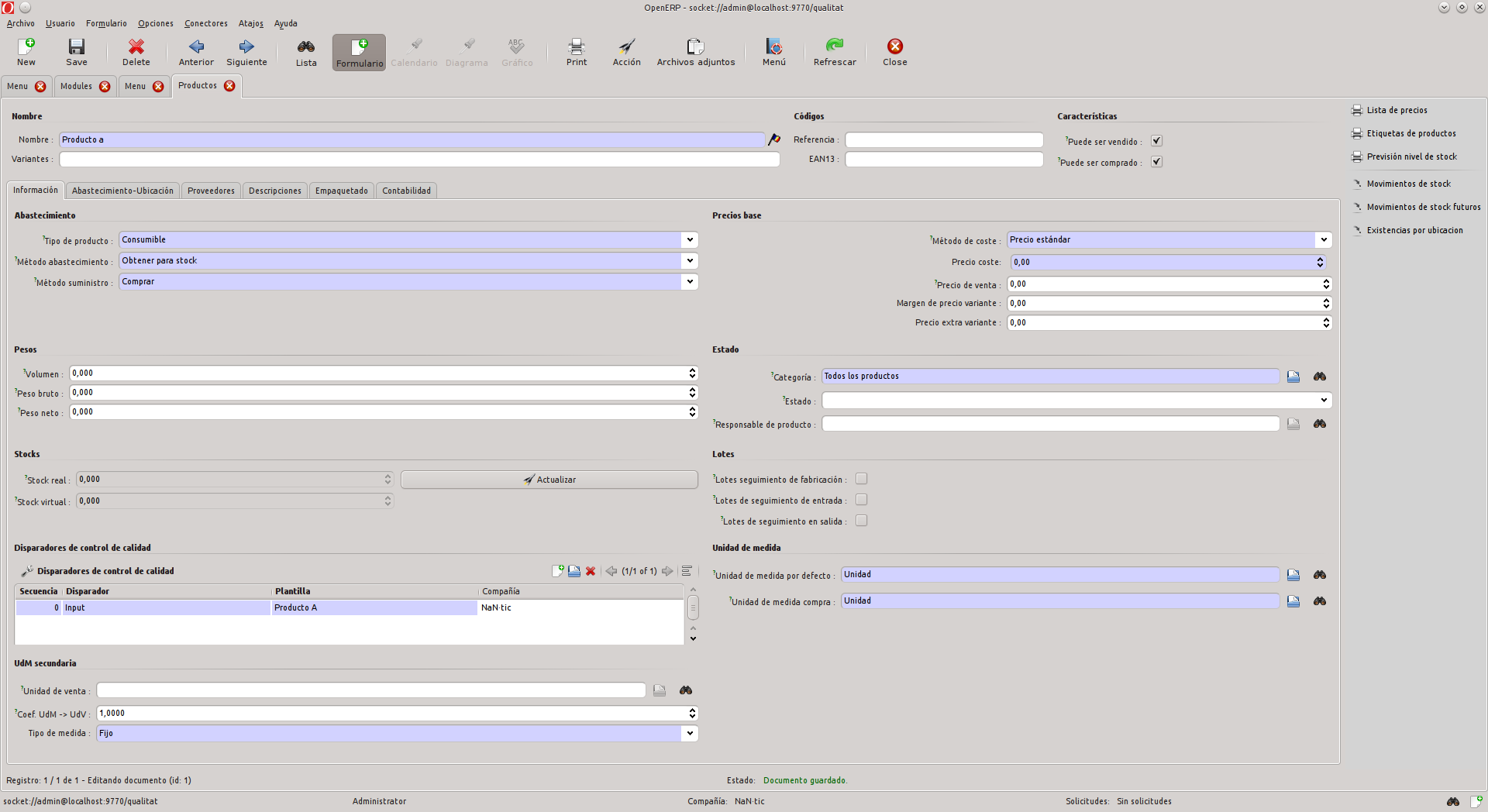
Task: Search Categoría with binoculars icon
Action: (x=1320, y=377)
